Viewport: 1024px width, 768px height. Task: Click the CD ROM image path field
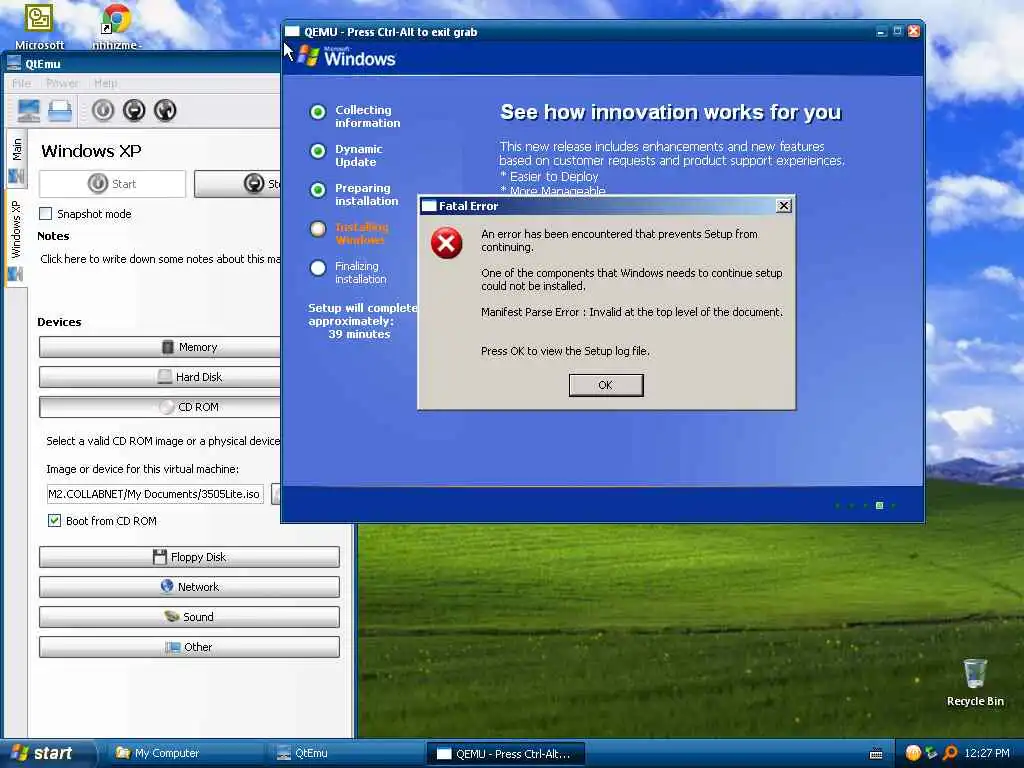click(155, 494)
